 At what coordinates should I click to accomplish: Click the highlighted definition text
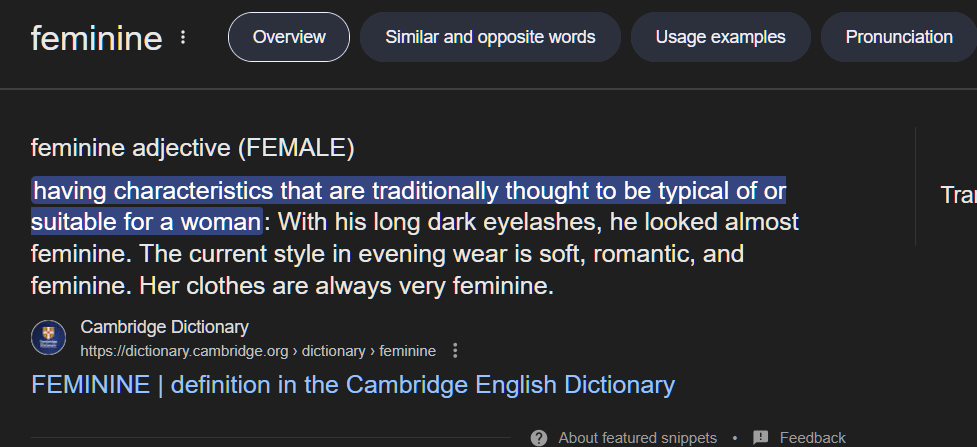(x=408, y=206)
